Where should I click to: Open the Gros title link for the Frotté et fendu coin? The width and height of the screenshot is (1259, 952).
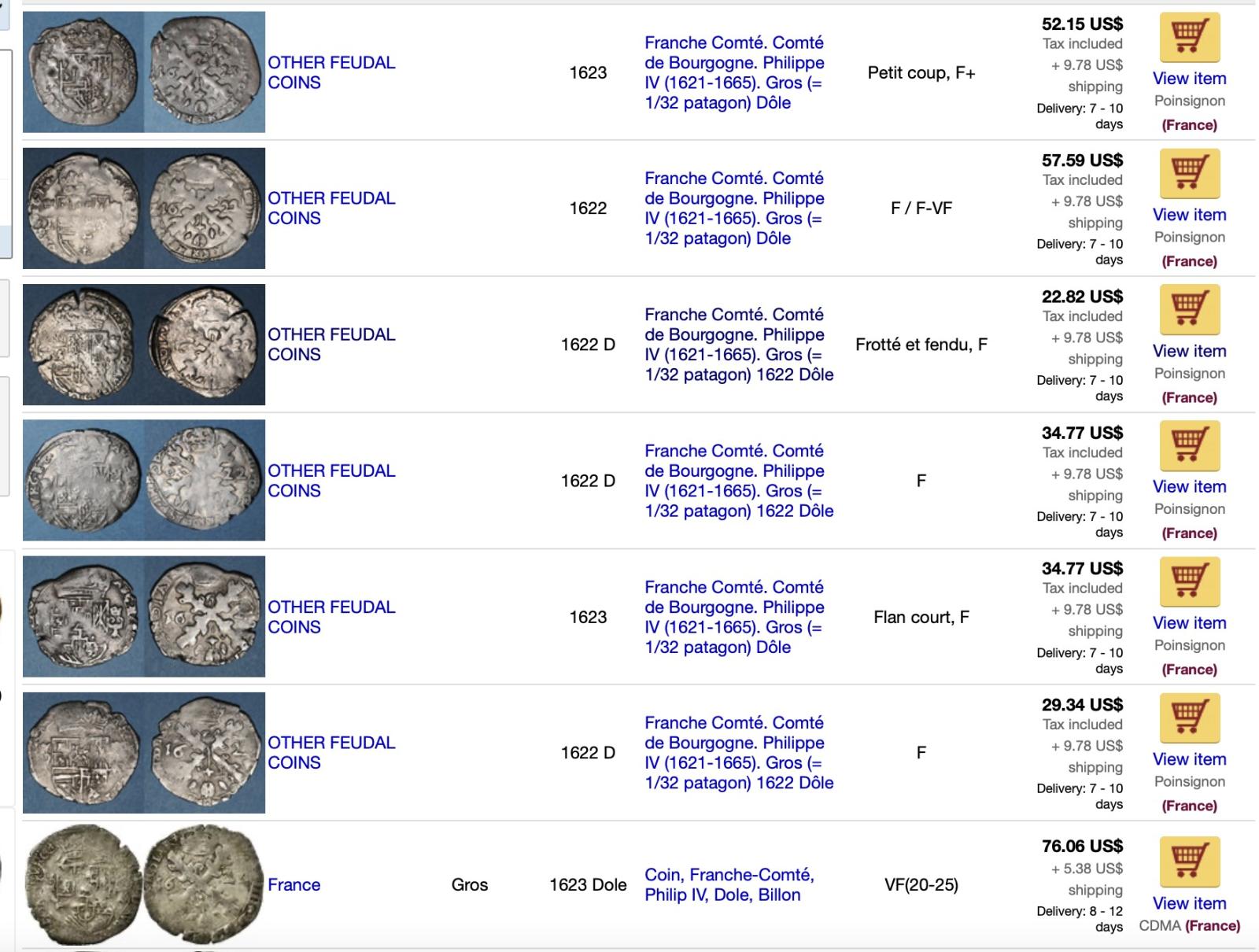click(739, 345)
